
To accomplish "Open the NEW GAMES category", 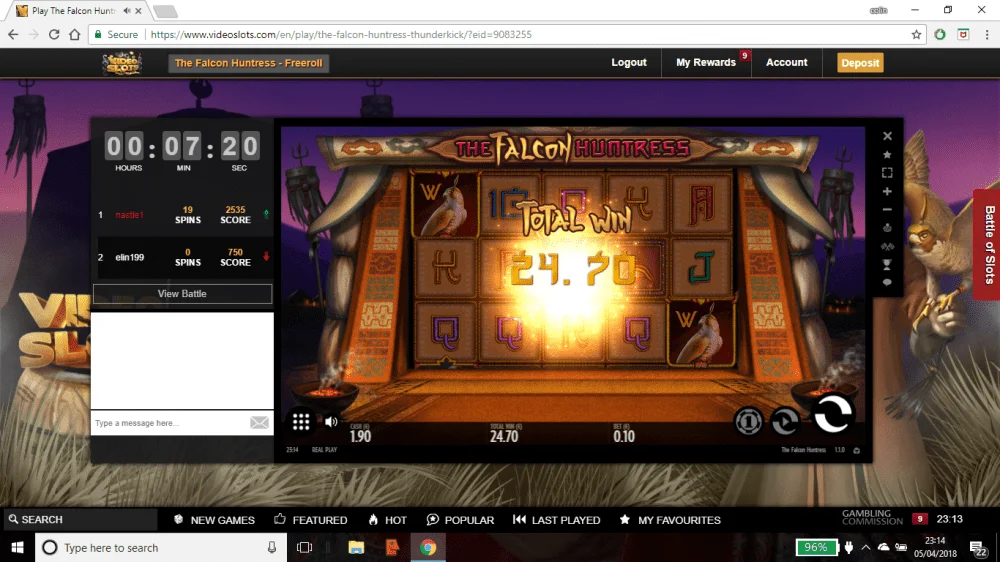I will click(x=214, y=520).
